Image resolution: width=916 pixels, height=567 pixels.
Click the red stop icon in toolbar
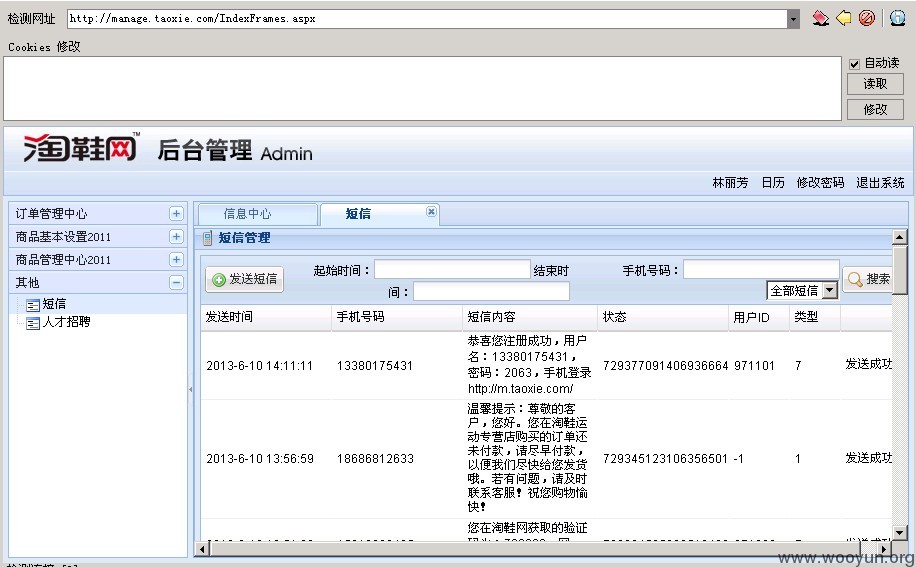pos(867,19)
